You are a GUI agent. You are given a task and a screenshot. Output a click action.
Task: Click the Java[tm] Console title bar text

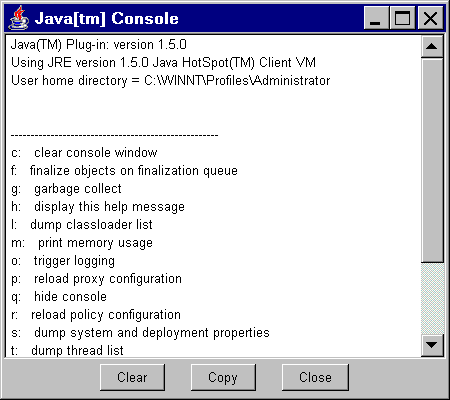[107, 19]
